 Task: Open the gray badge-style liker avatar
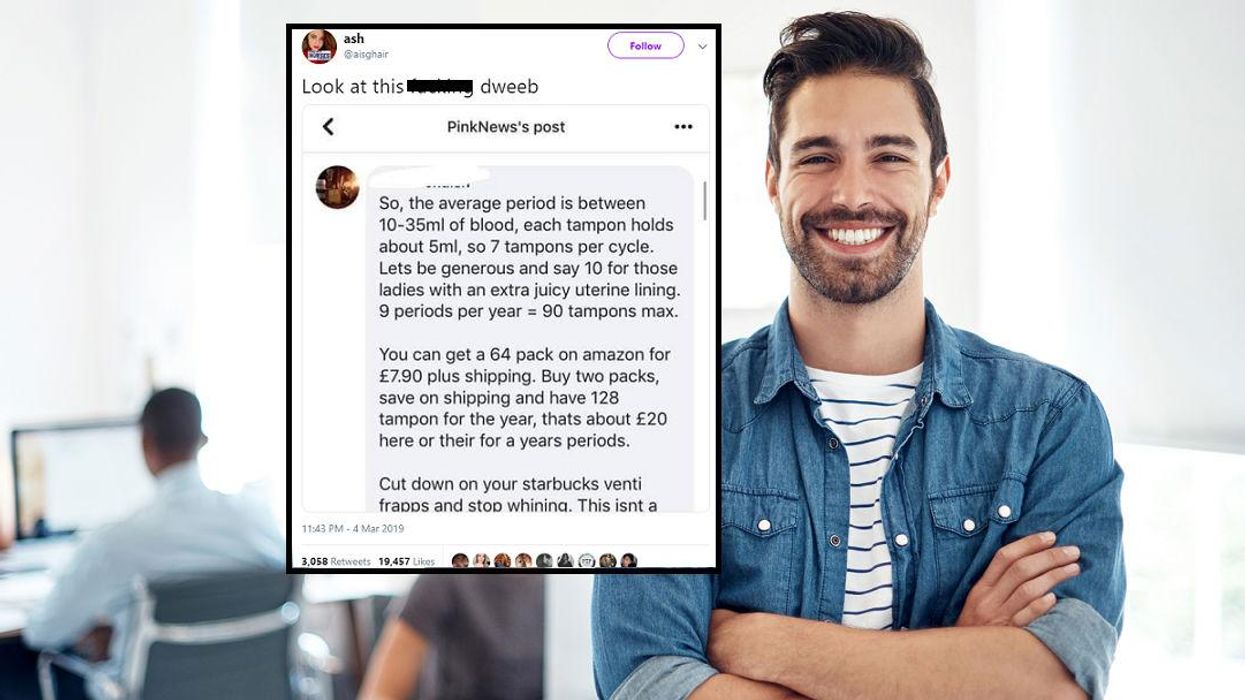587,561
